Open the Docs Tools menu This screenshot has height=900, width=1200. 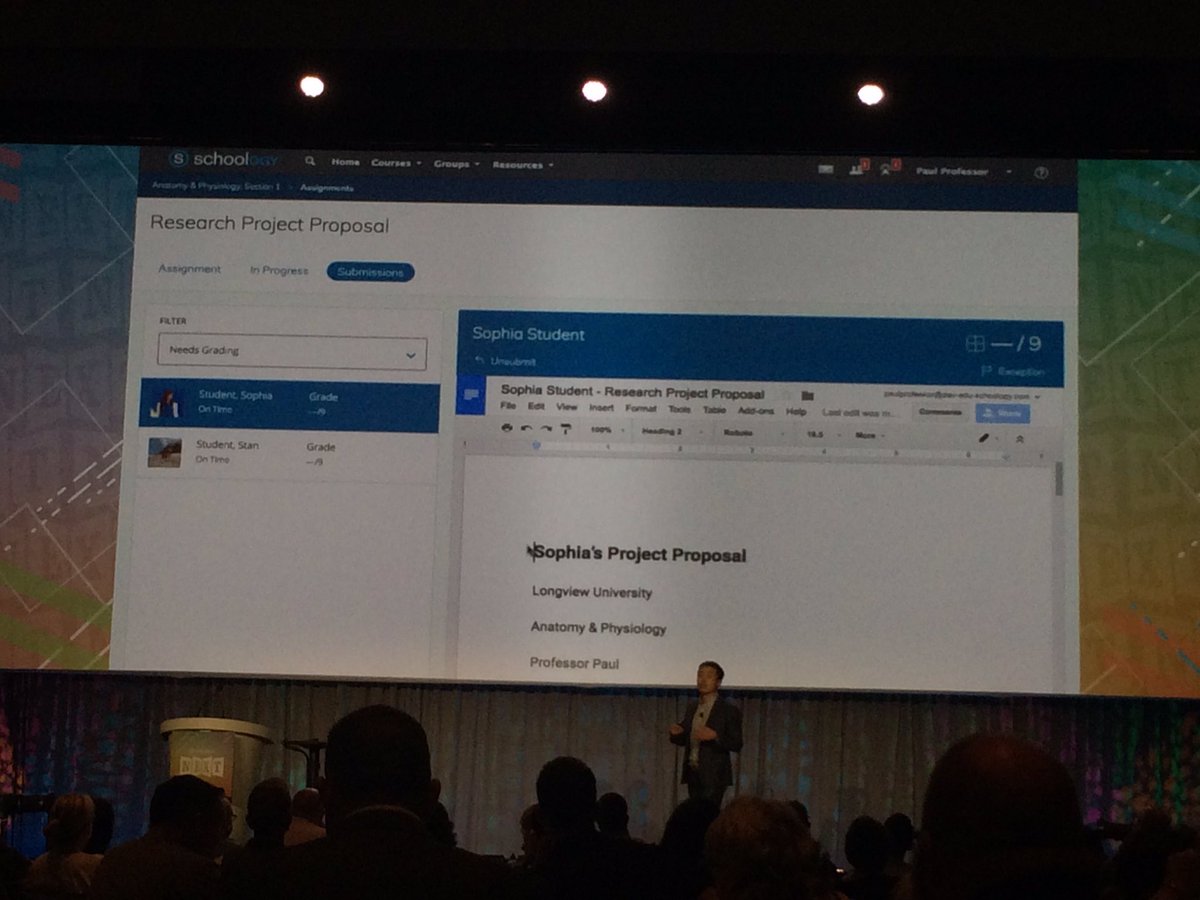click(x=679, y=409)
